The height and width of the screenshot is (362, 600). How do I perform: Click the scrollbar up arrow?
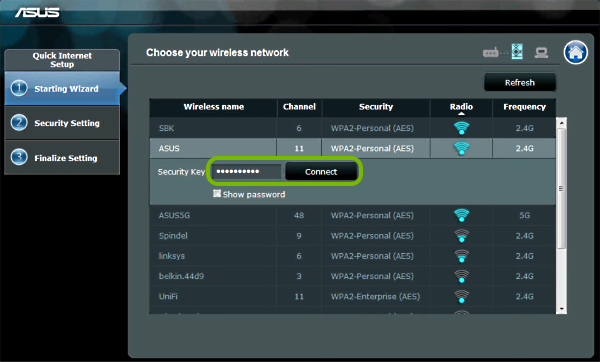coord(562,123)
